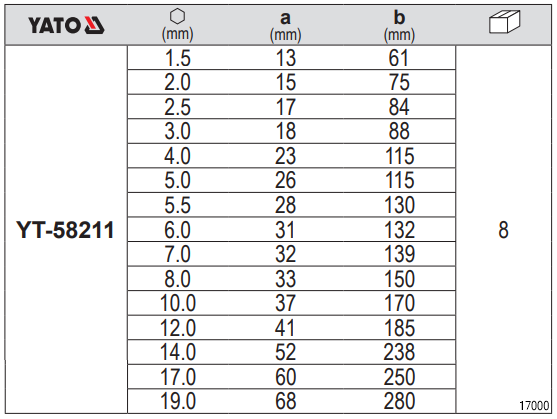The image size is (557, 419).
Task: Select hex size 8.0
Action: point(177,279)
